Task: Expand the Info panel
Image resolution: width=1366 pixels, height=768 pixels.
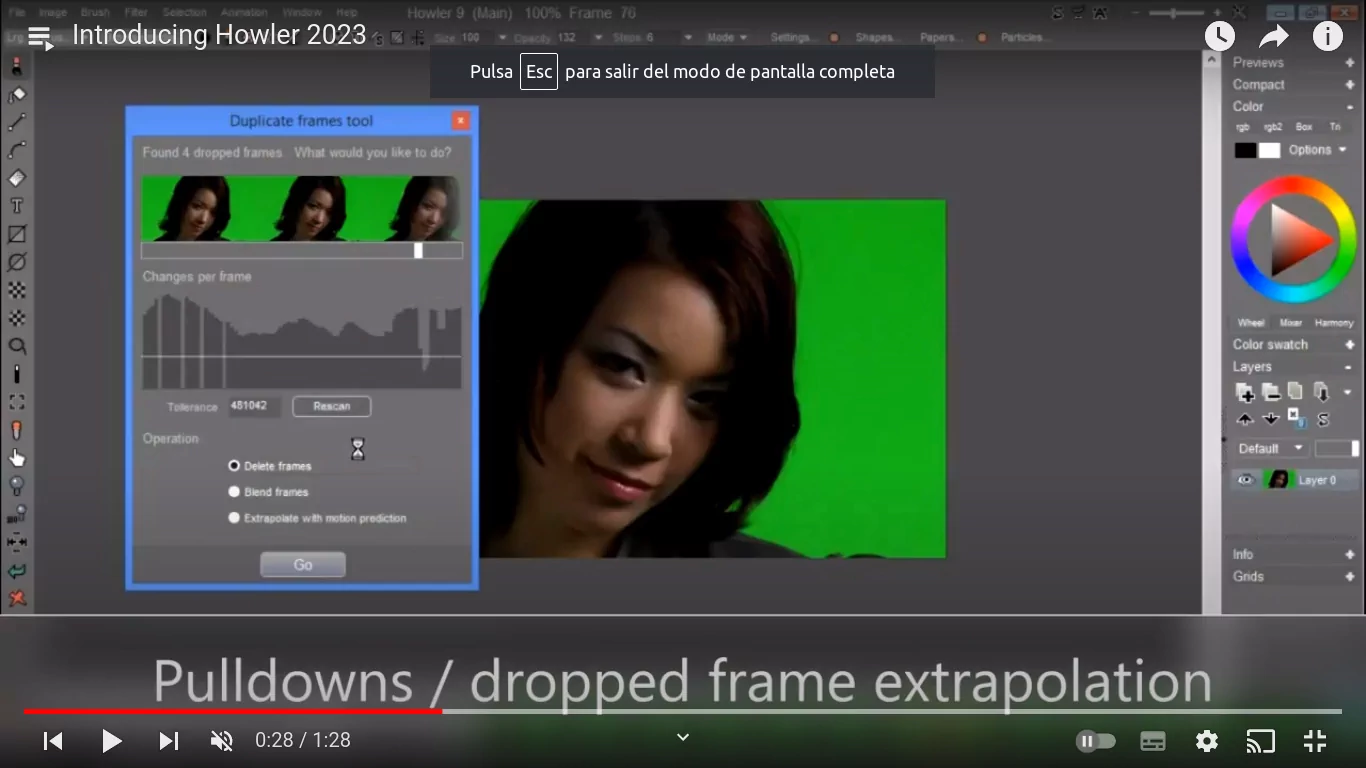Action: (x=1349, y=555)
